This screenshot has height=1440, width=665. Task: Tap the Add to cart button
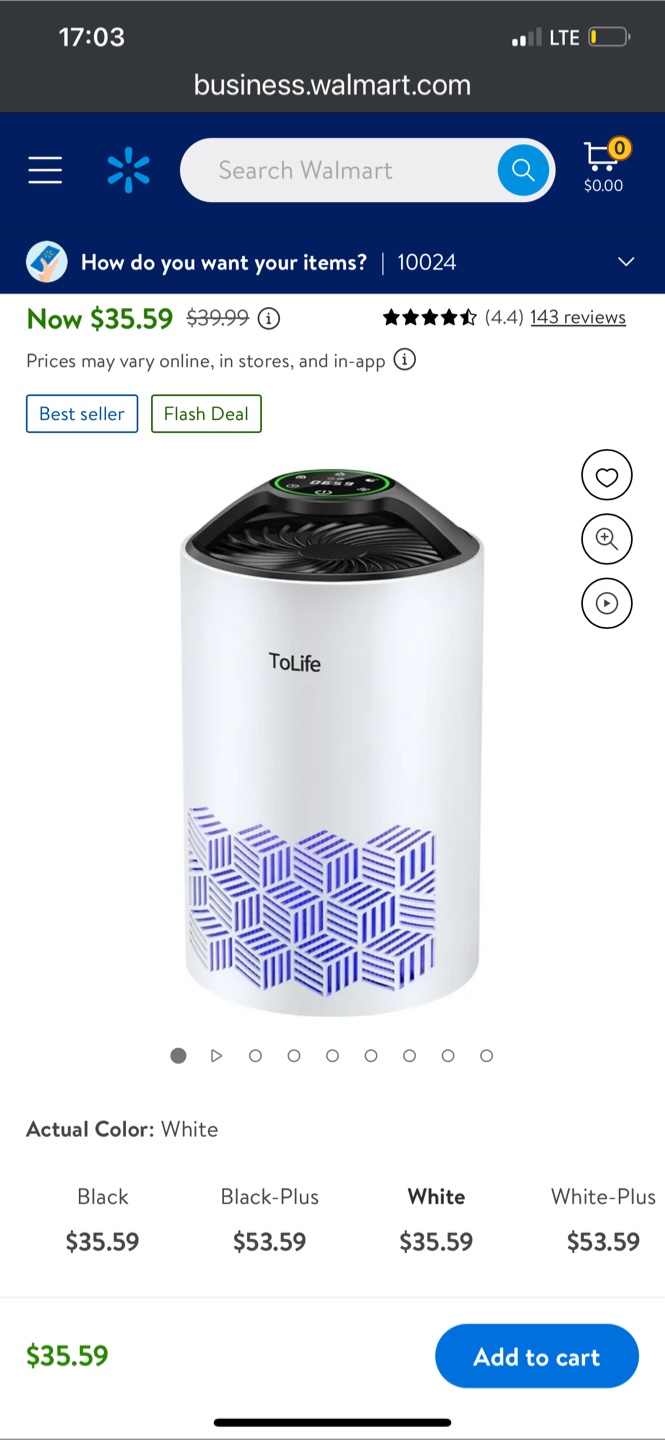click(537, 1356)
